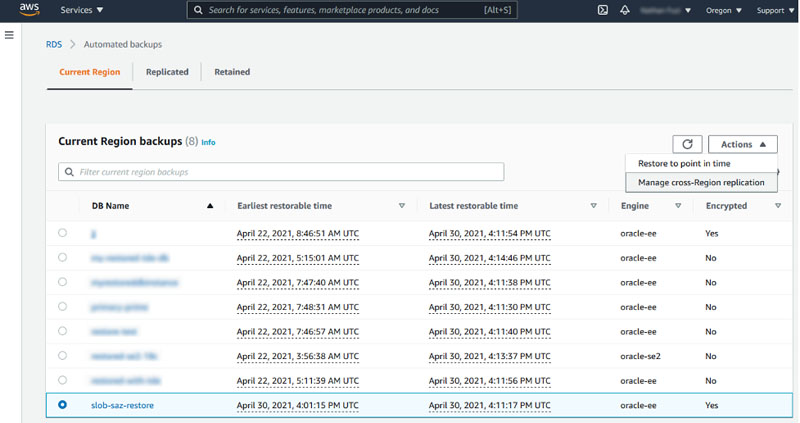
Task: Focus the AWS services search field
Action: [x=352, y=10]
